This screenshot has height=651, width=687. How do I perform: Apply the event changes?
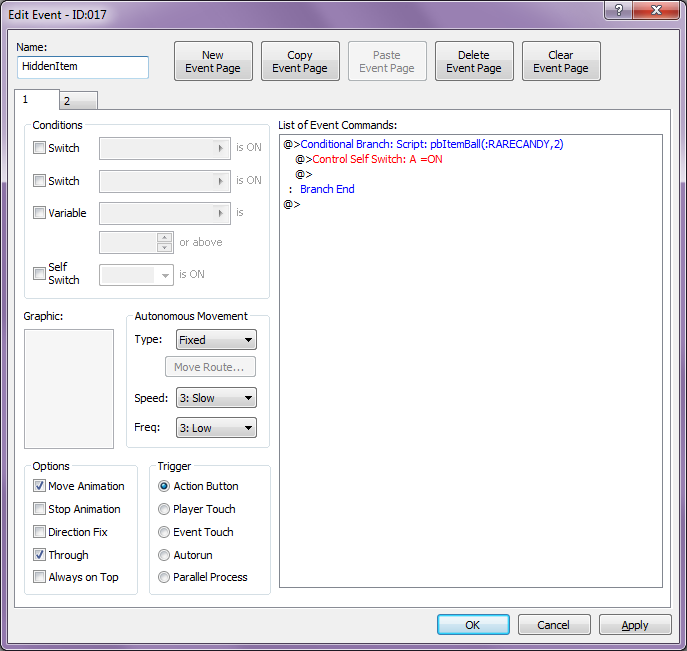click(x=635, y=625)
